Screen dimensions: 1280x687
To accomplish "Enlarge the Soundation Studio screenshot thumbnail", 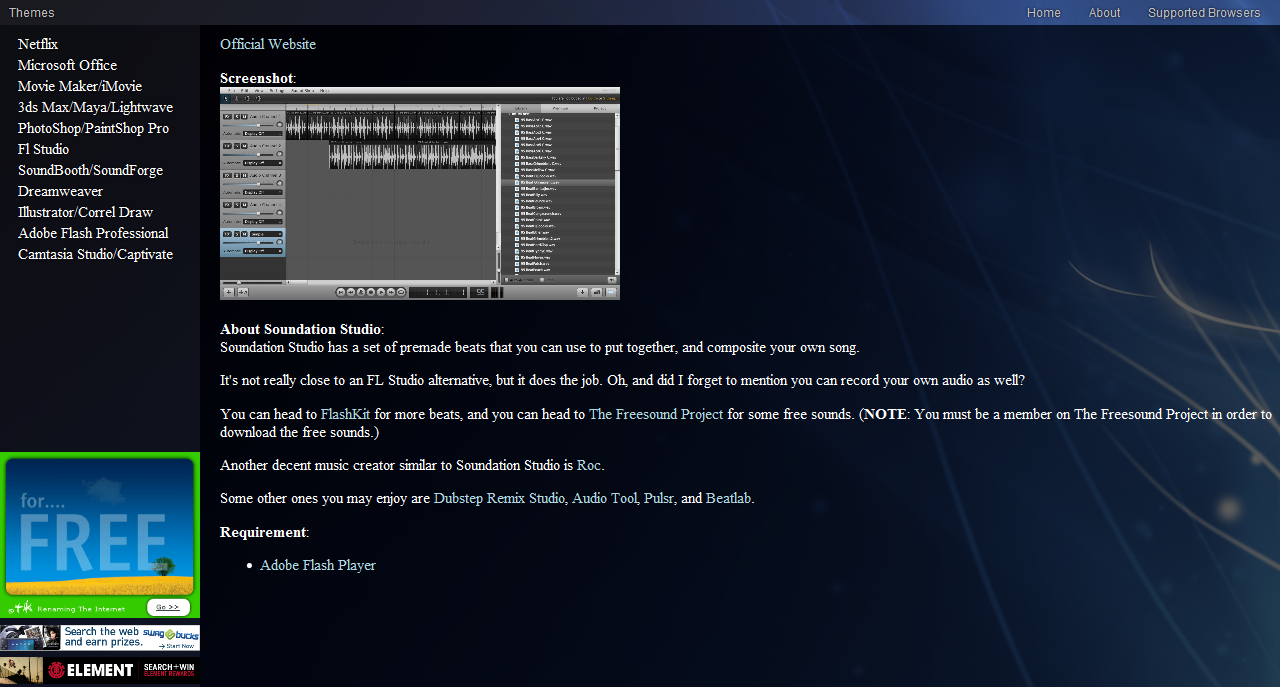I will tap(420, 193).
